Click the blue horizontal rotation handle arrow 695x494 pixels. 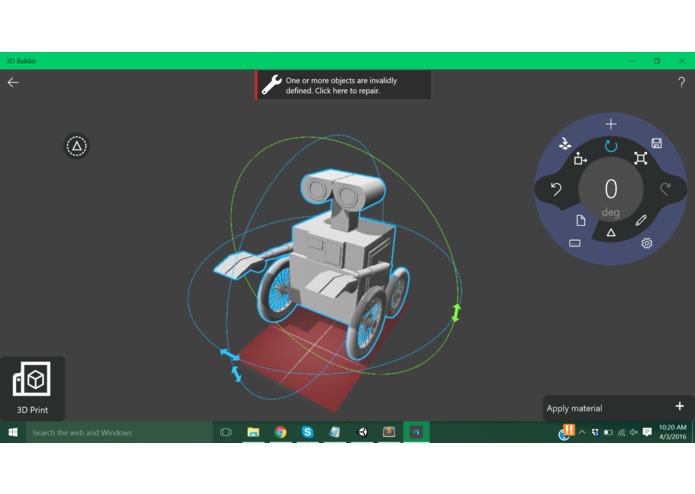pyautogui.click(x=230, y=354)
